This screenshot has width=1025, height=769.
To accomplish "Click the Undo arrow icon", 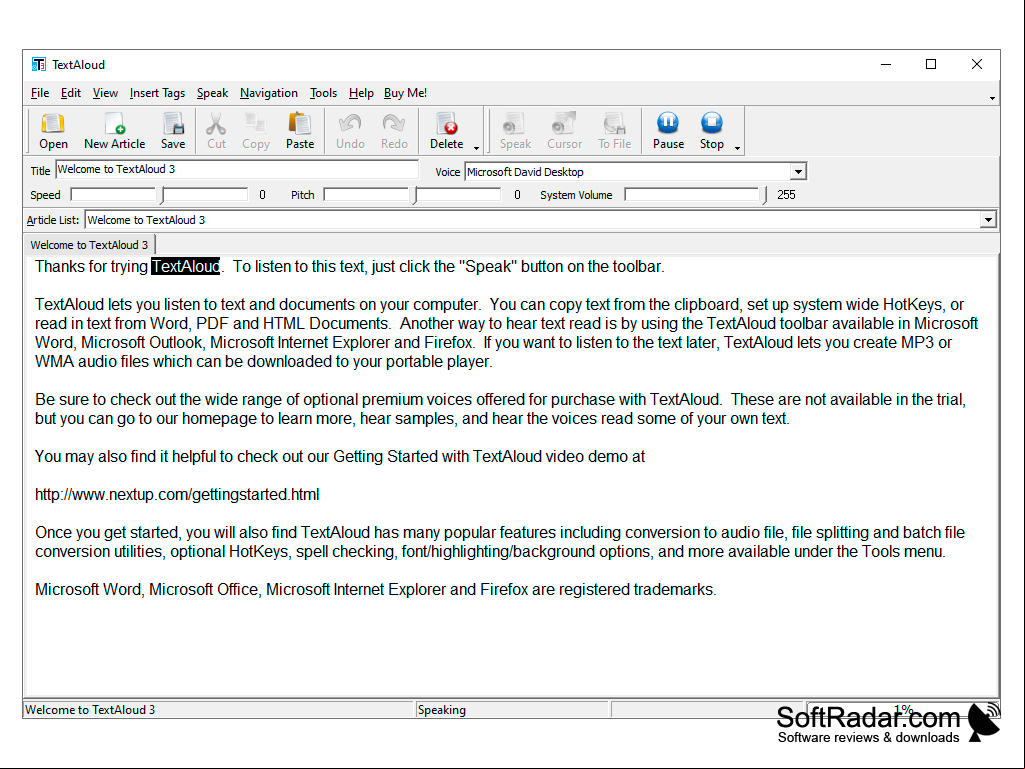I will [350, 131].
